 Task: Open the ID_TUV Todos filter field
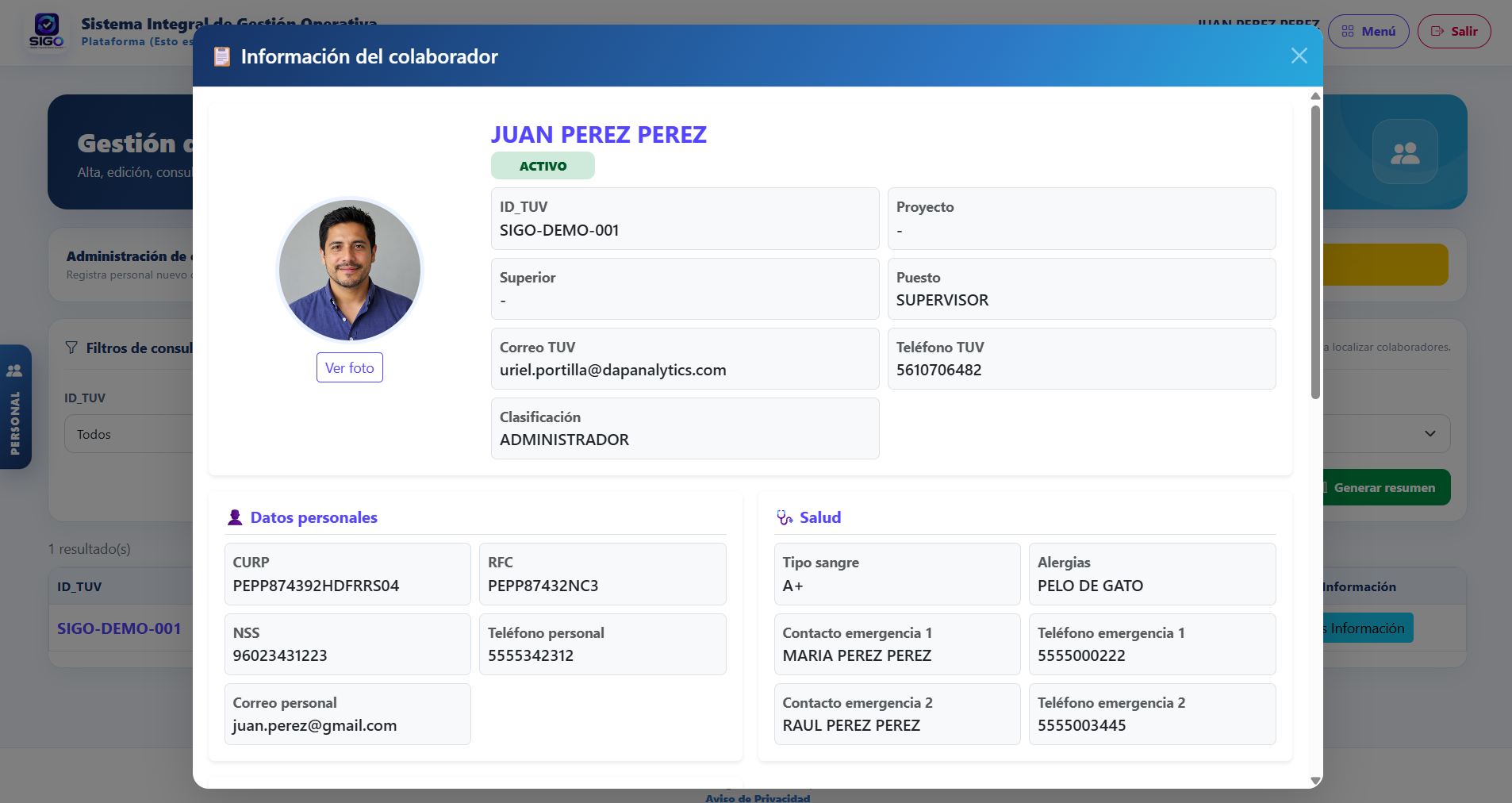tap(129, 434)
